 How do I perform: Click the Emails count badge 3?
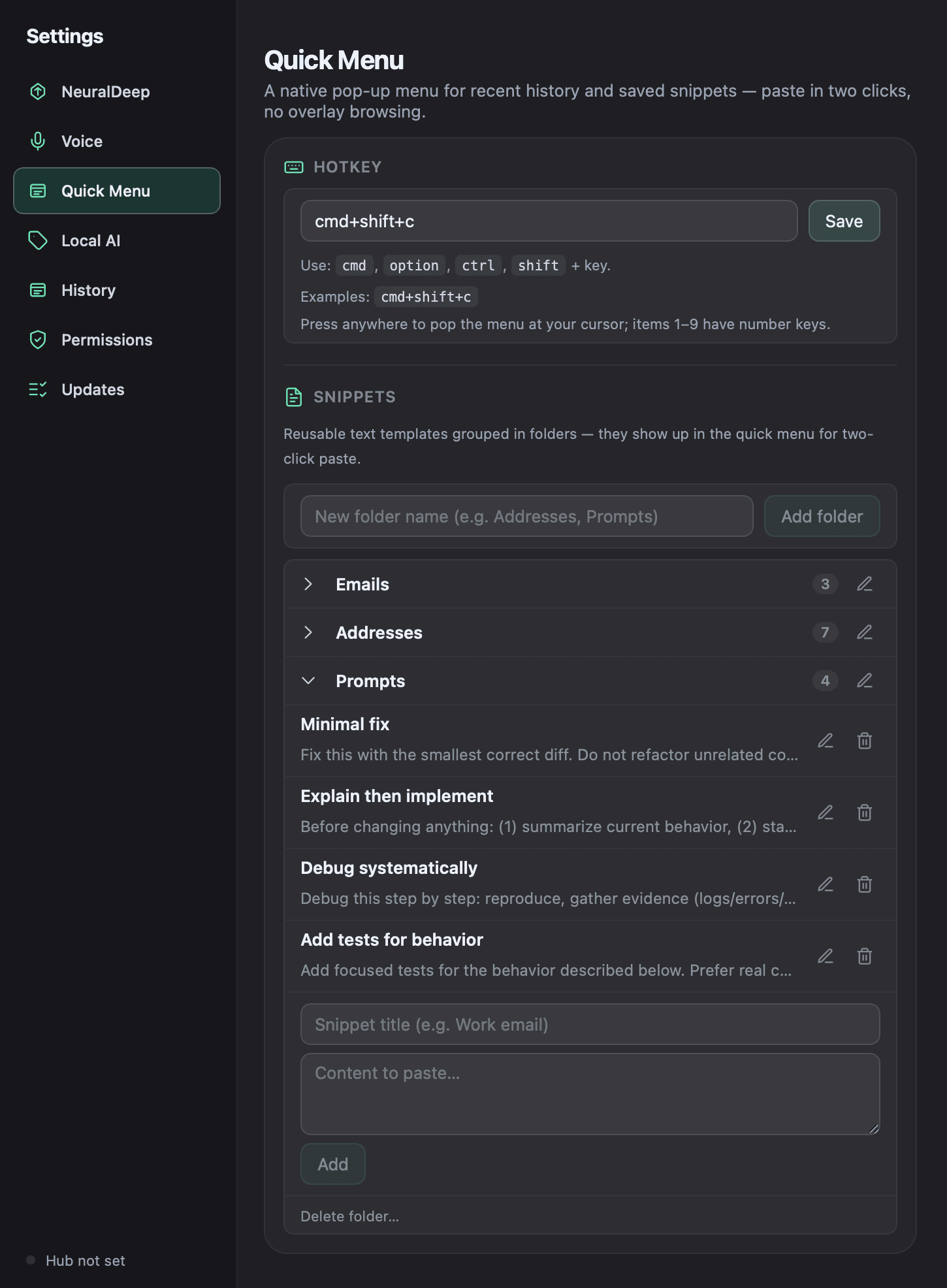pos(825,584)
